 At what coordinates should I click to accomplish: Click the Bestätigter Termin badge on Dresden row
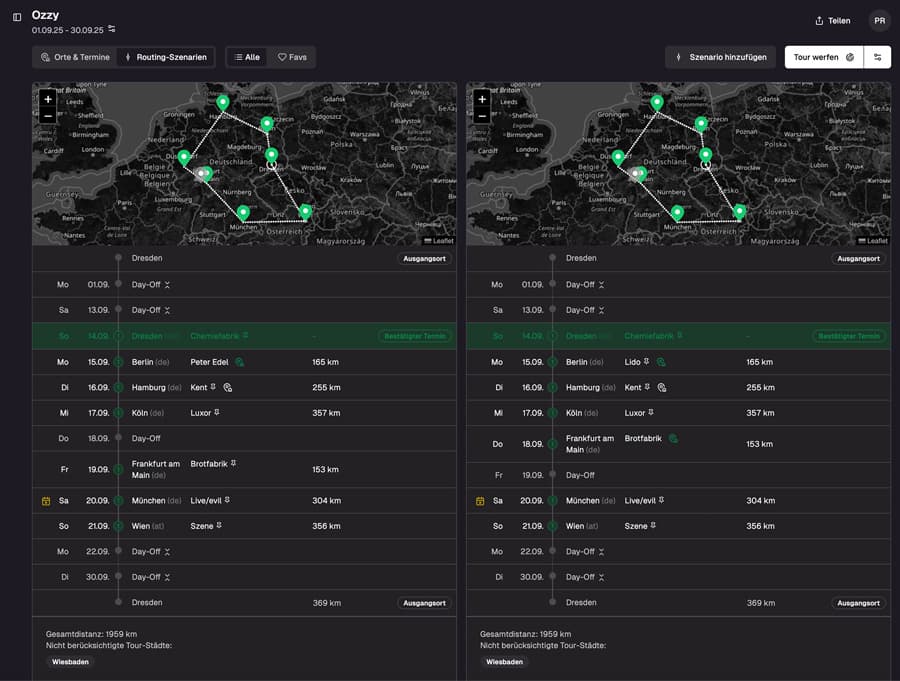412,336
